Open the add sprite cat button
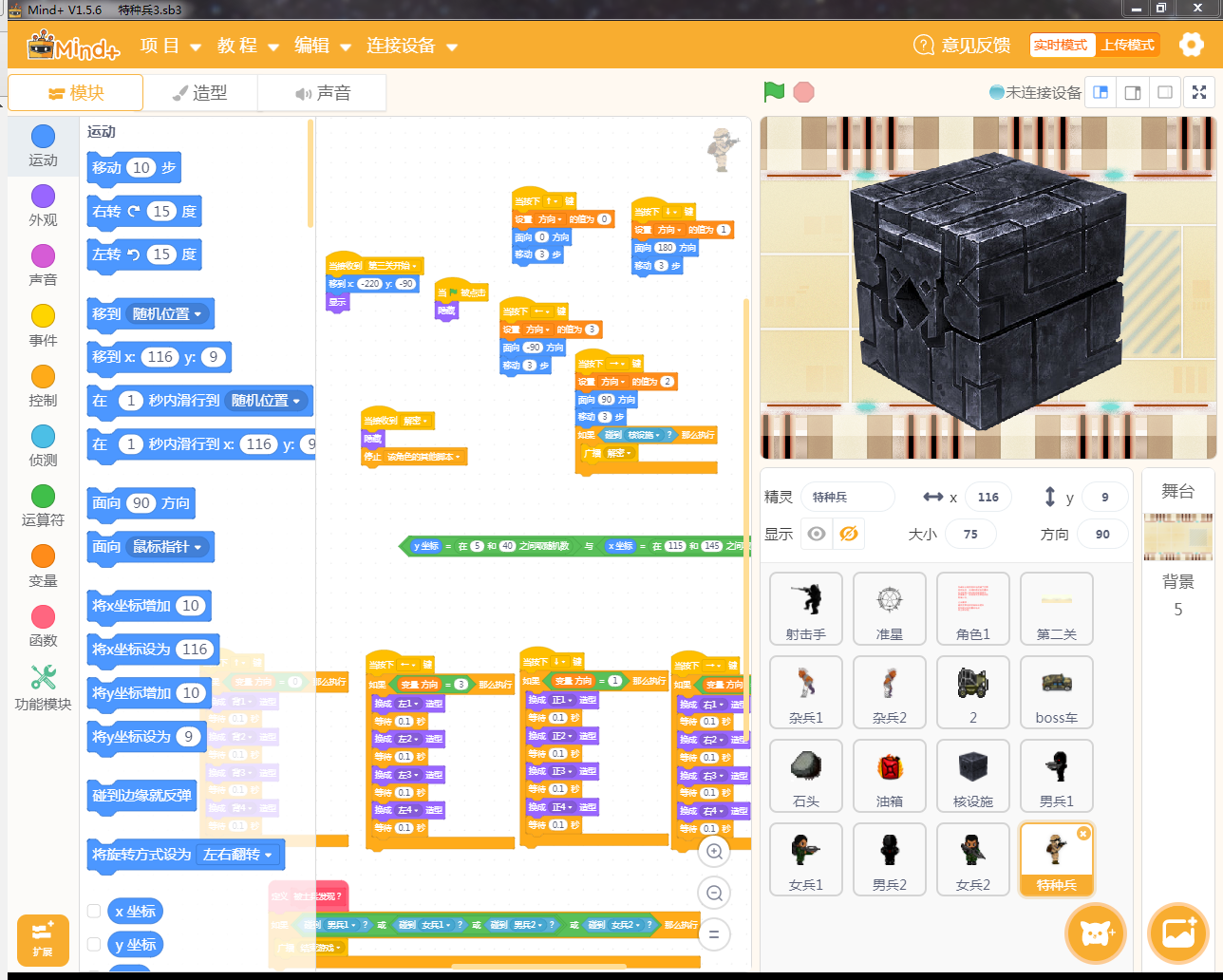The image size is (1223, 980). pos(1096,933)
